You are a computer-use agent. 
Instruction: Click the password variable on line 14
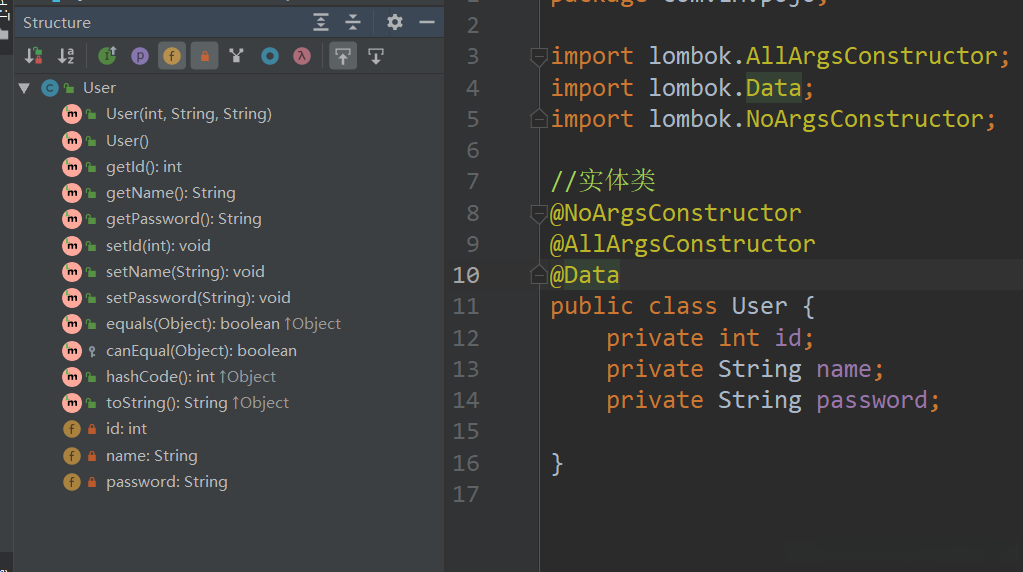[x=872, y=400]
